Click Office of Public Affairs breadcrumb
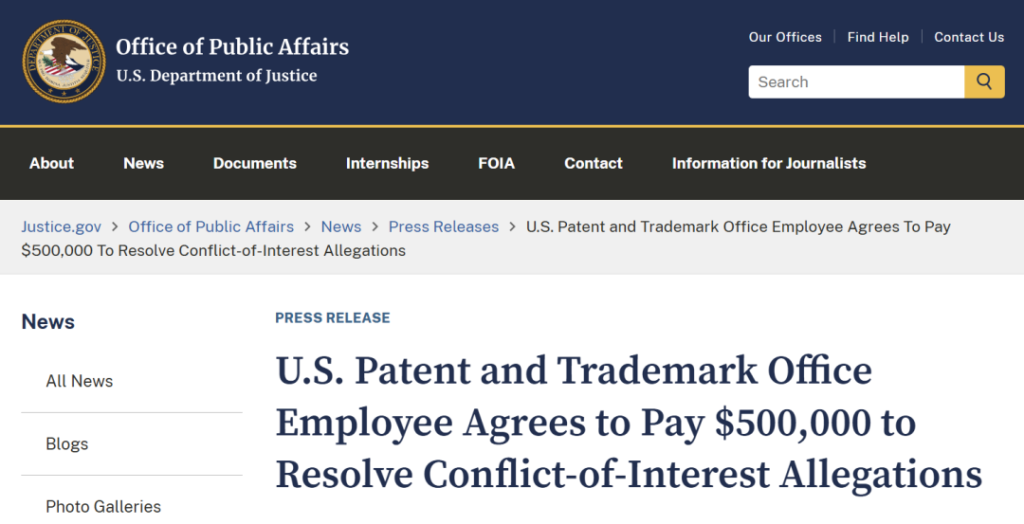Image resolution: width=1024 pixels, height=524 pixels. (211, 227)
